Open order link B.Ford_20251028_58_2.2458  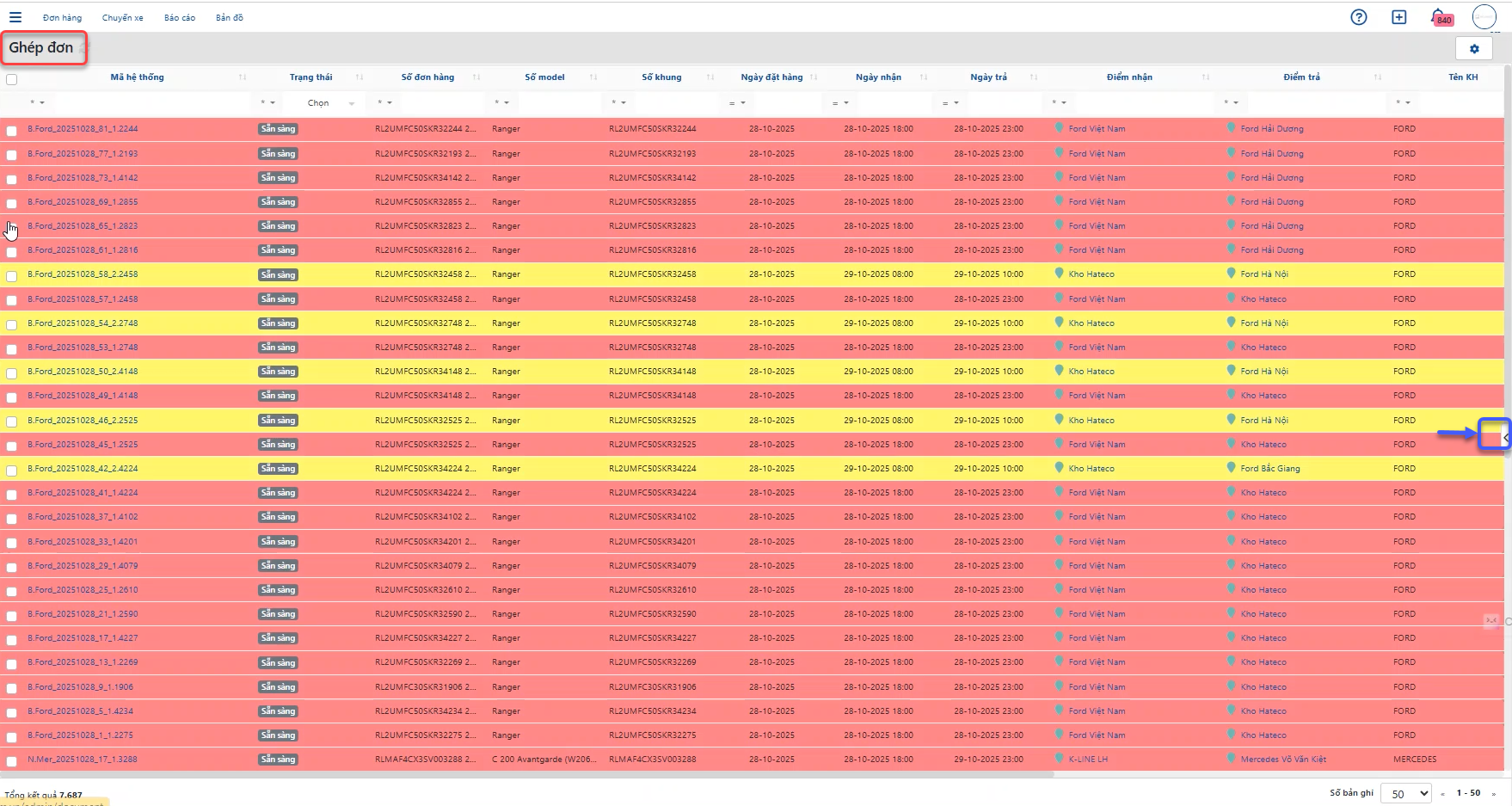pos(83,274)
